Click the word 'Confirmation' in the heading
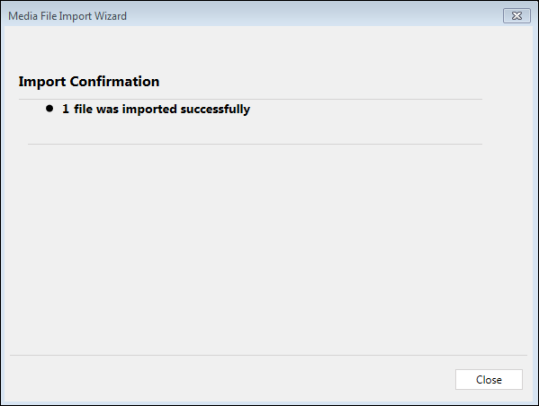 pos(115,81)
